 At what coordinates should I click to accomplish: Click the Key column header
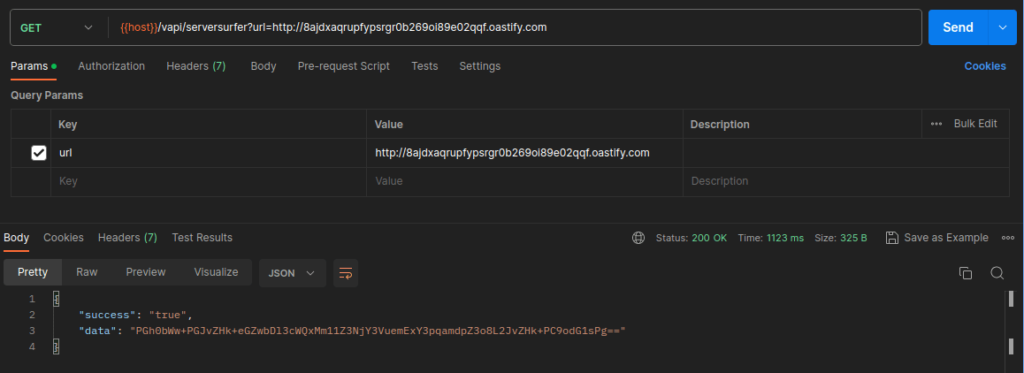click(x=68, y=124)
